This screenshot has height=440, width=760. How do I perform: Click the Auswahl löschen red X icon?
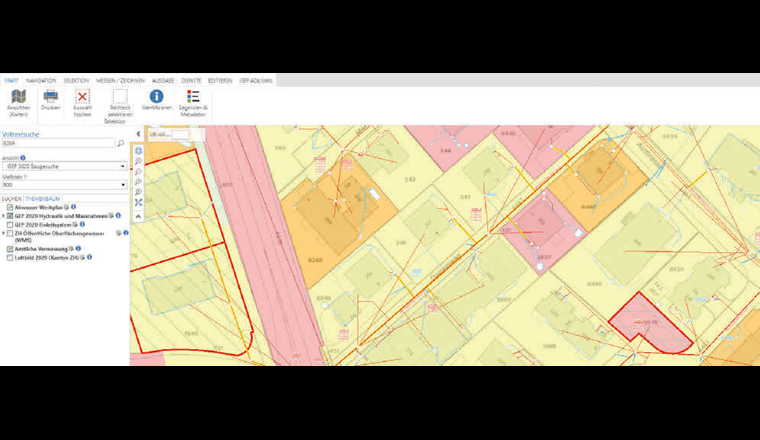83,99
